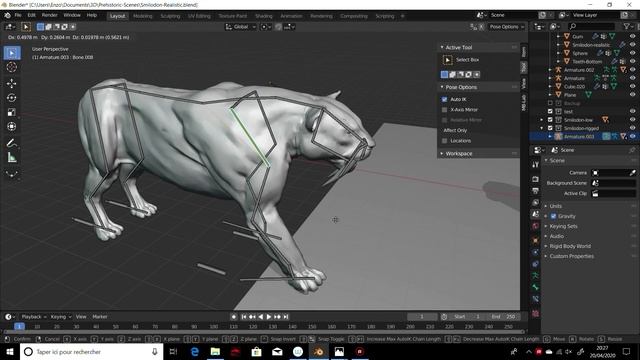This screenshot has width=640, height=360.
Task: Uncheck the Smilodon-low collection checkbox
Action: click(550, 120)
